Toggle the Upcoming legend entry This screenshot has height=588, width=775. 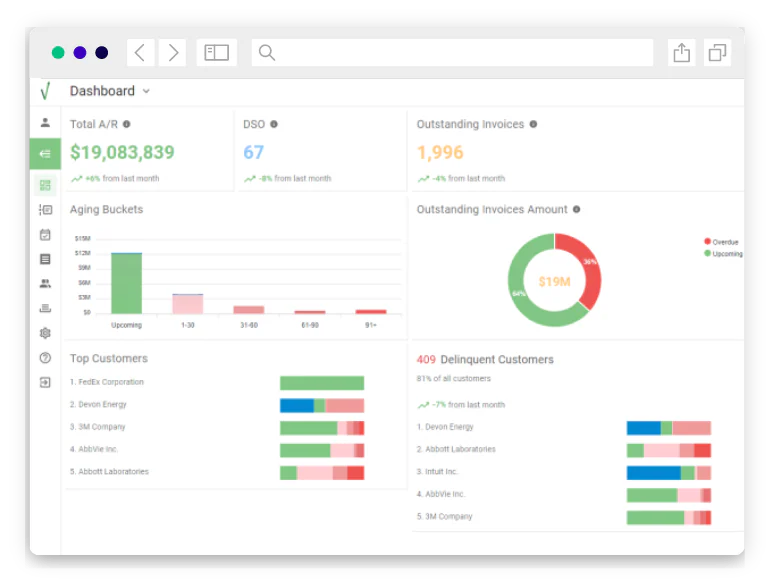pos(723,254)
